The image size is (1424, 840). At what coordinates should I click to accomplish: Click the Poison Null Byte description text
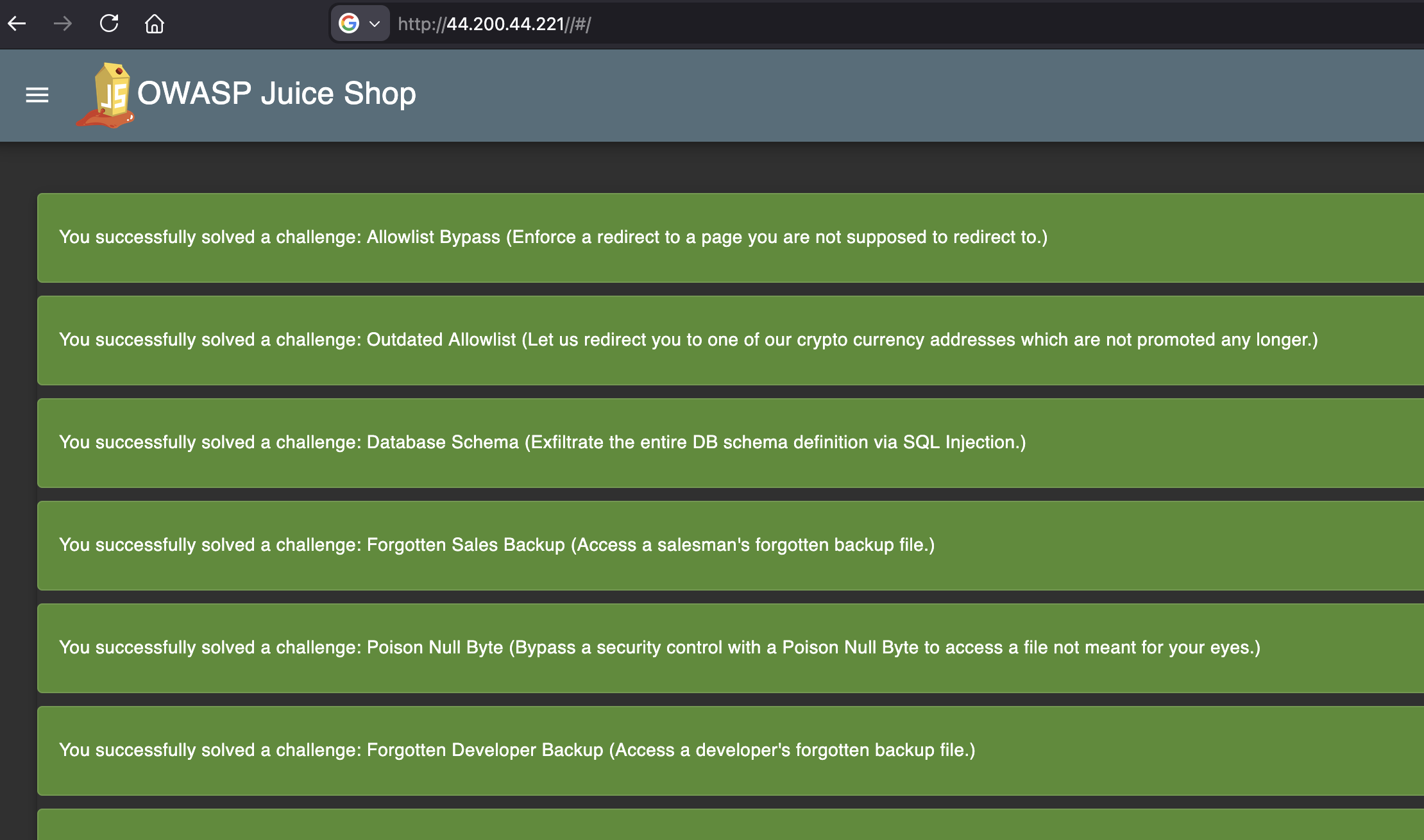[x=885, y=648]
